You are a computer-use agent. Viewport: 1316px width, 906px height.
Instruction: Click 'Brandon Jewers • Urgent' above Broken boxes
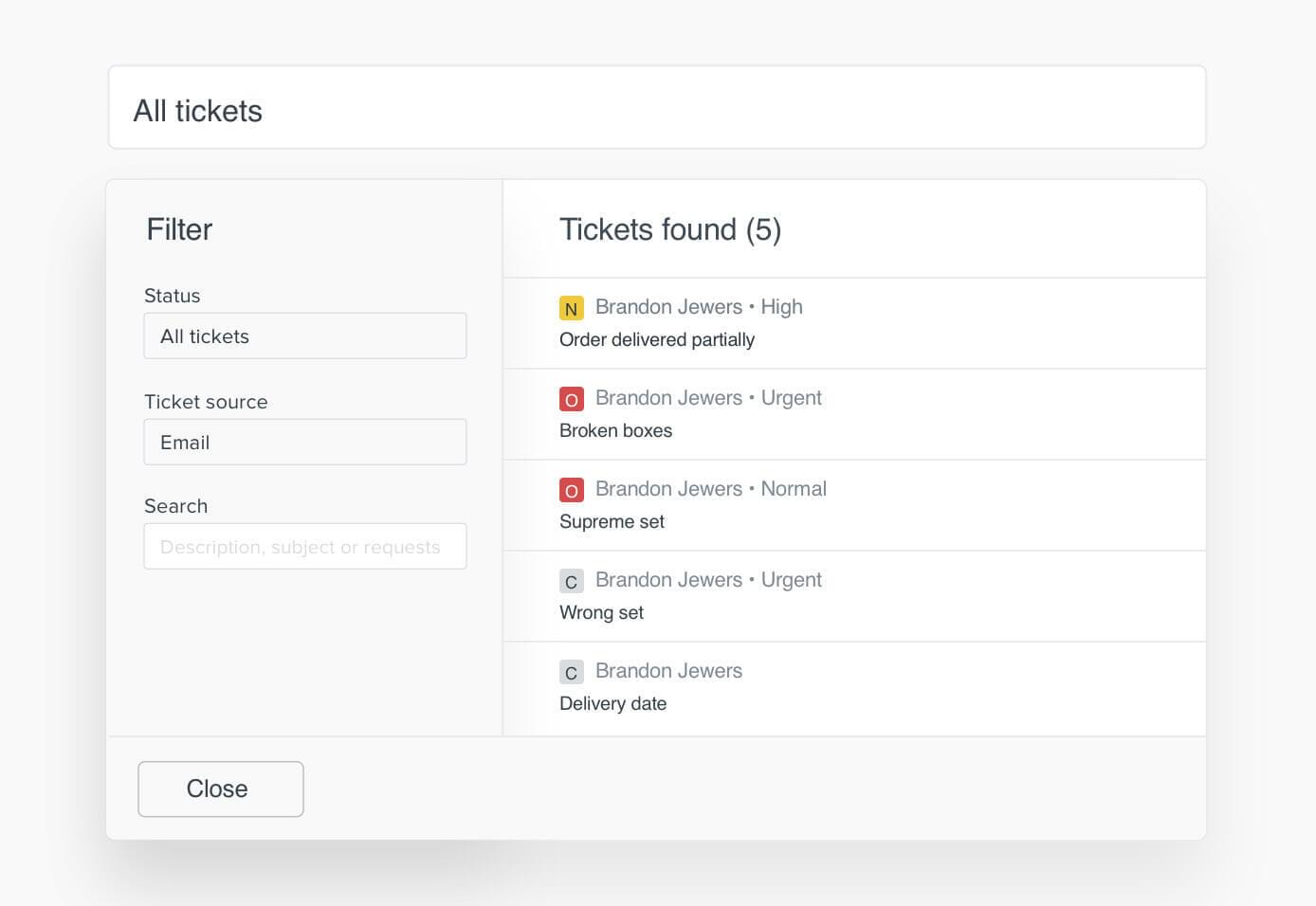tap(708, 398)
